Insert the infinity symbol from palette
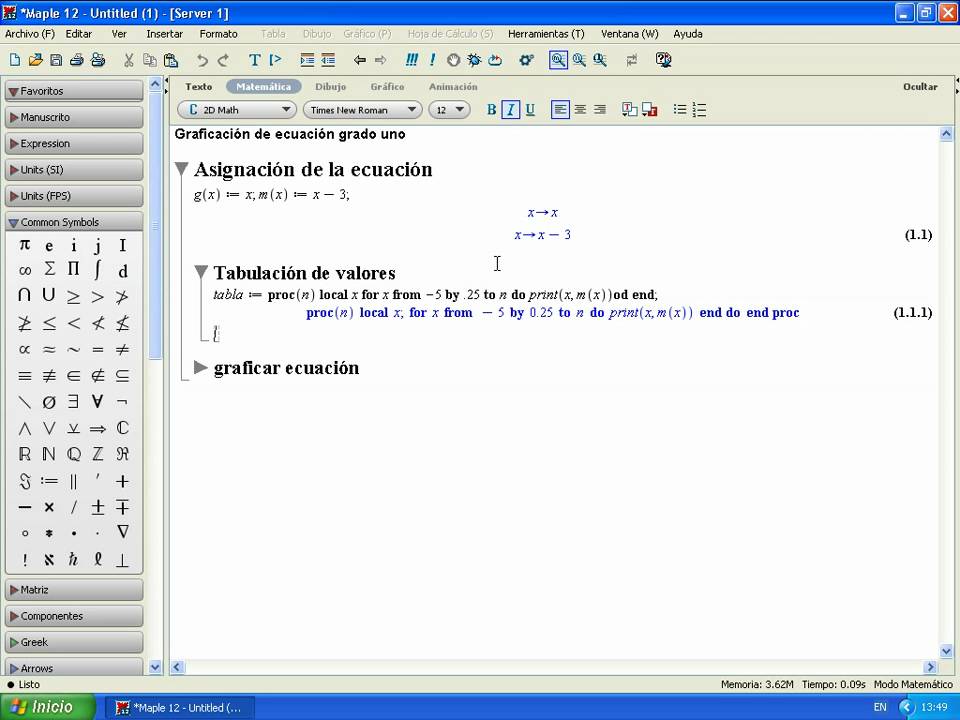960x720 pixels. pos(24,271)
